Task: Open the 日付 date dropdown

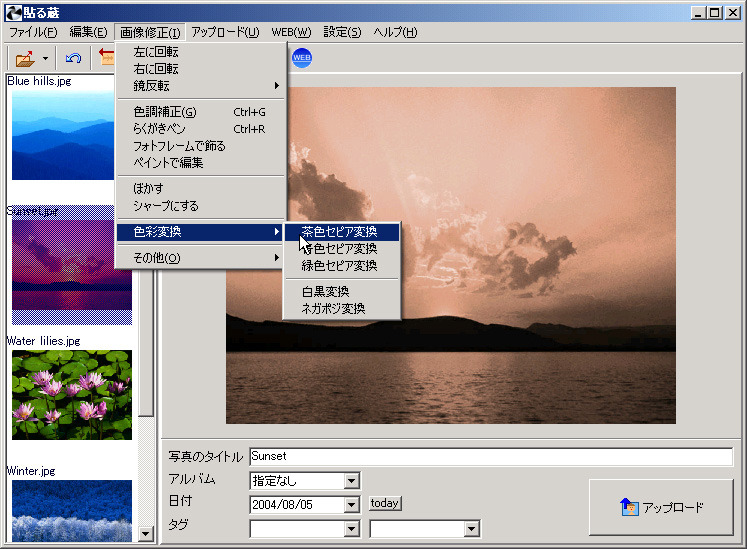Action: click(x=352, y=505)
